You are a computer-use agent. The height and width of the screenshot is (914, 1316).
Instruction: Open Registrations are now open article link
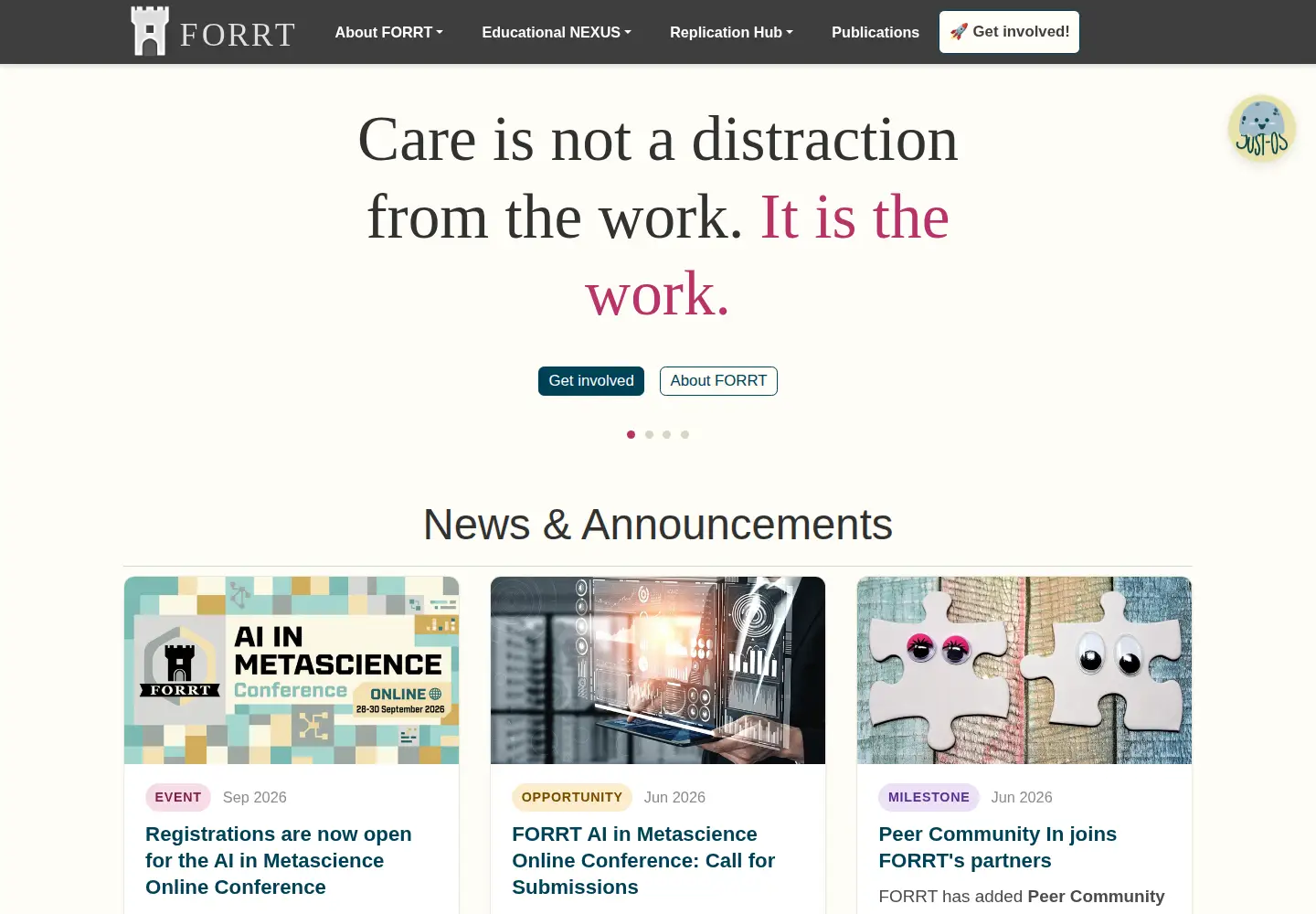click(279, 860)
